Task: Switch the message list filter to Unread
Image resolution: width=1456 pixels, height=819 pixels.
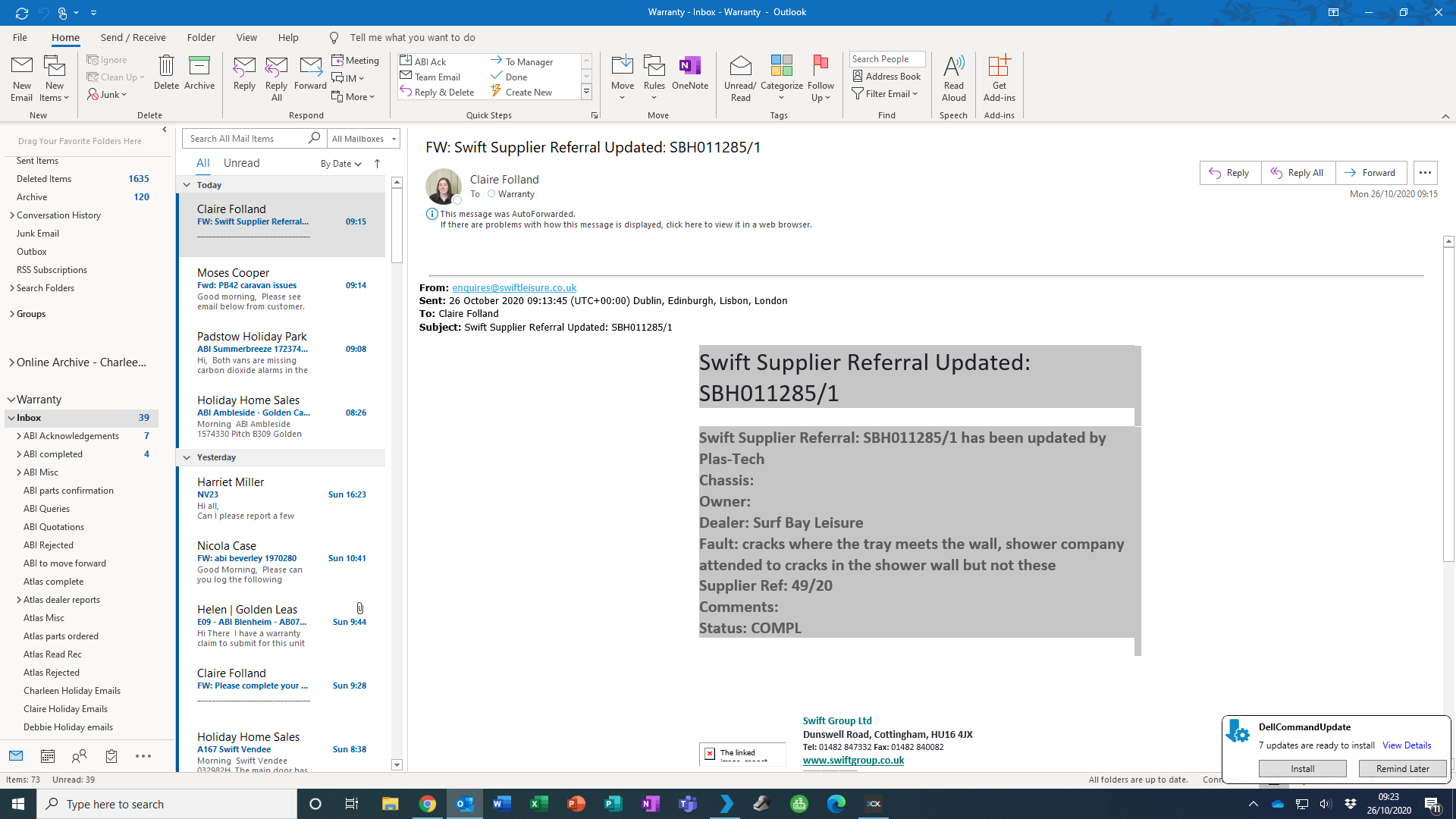Action: [x=241, y=163]
